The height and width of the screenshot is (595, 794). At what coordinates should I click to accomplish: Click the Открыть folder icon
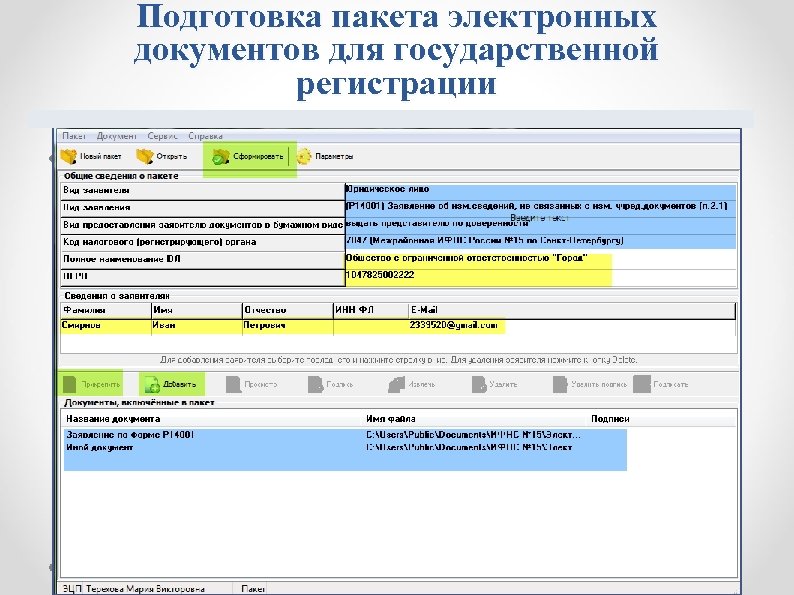(145, 156)
